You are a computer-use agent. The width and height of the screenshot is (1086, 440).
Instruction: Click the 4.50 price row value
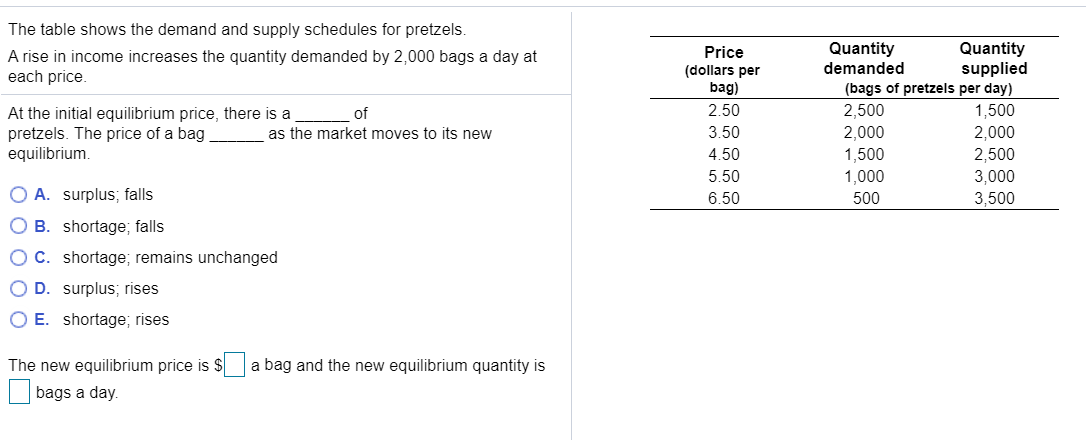pyautogui.click(x=724, y=155)
